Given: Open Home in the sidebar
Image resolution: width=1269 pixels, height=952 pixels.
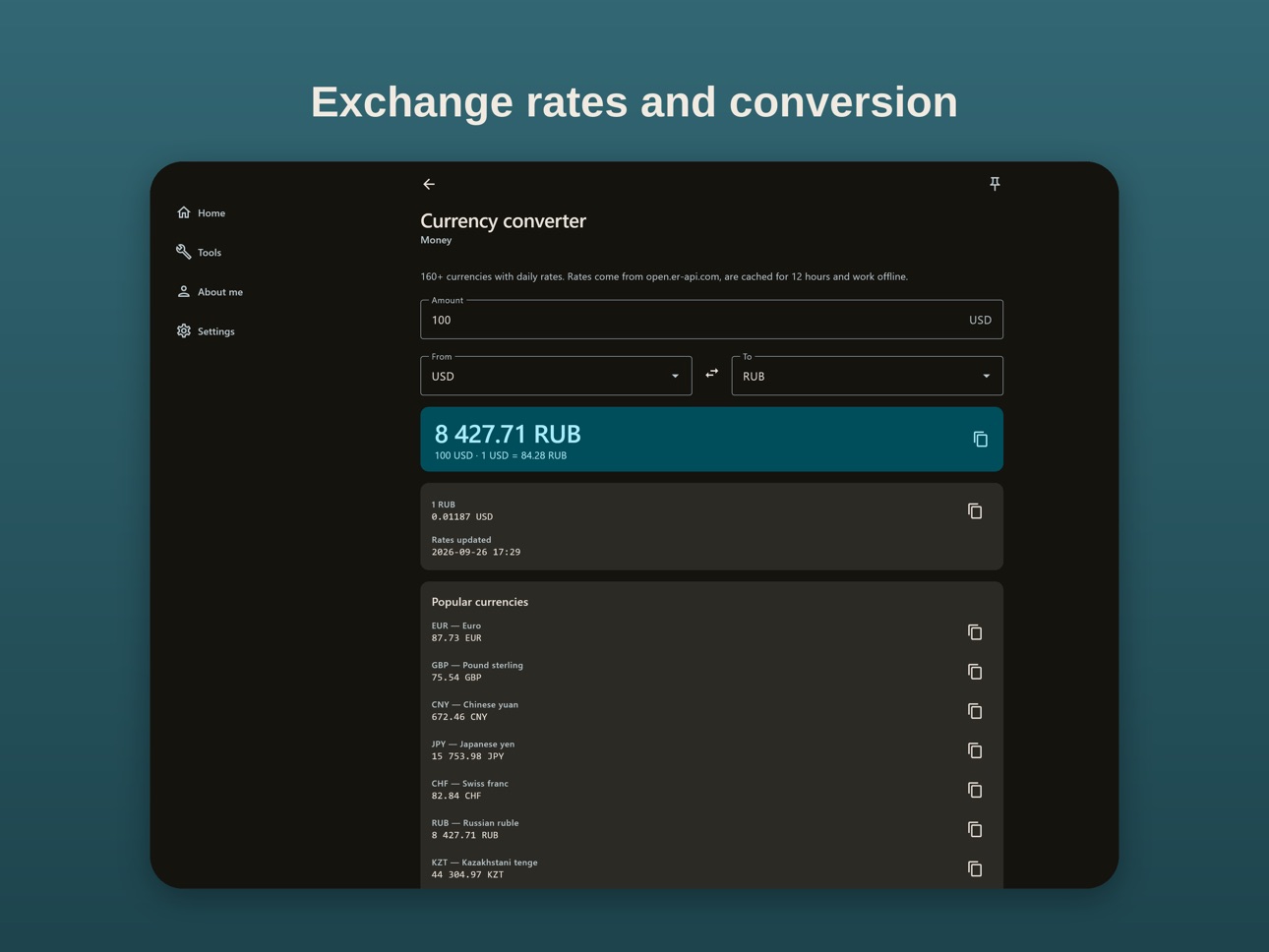Looking at the screenshot, I should tap(202, 213).
